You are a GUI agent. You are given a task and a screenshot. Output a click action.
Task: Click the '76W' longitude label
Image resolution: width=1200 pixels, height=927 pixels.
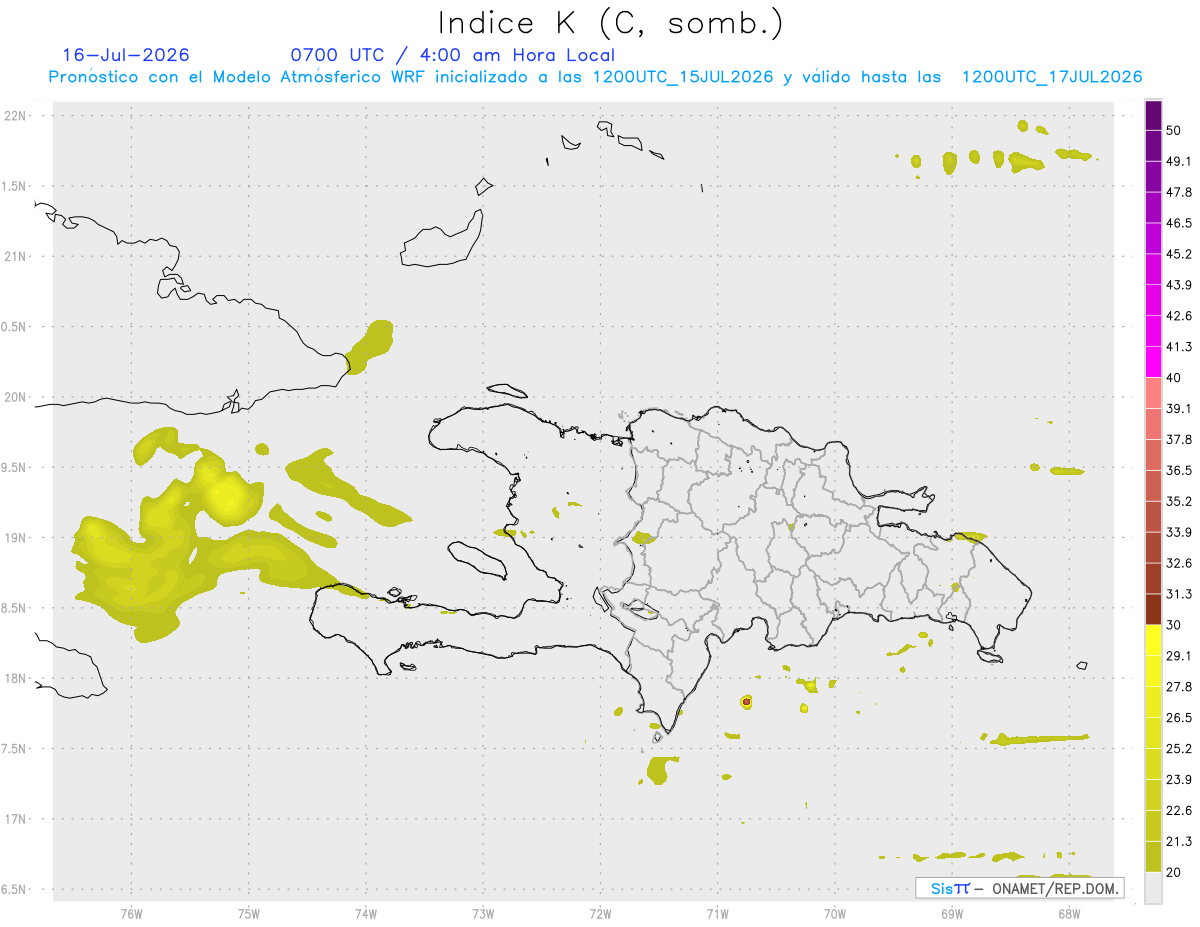[131, 914]
